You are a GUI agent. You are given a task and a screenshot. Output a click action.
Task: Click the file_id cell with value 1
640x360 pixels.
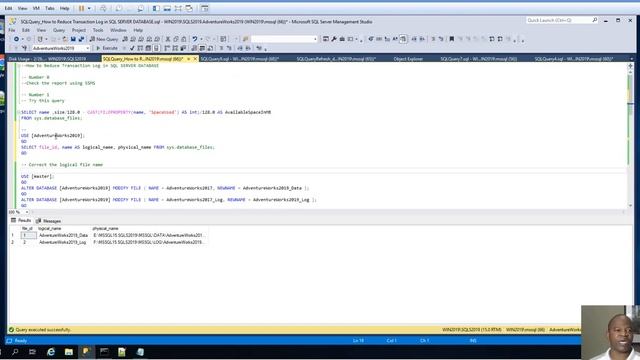click(x=29, y=236)
